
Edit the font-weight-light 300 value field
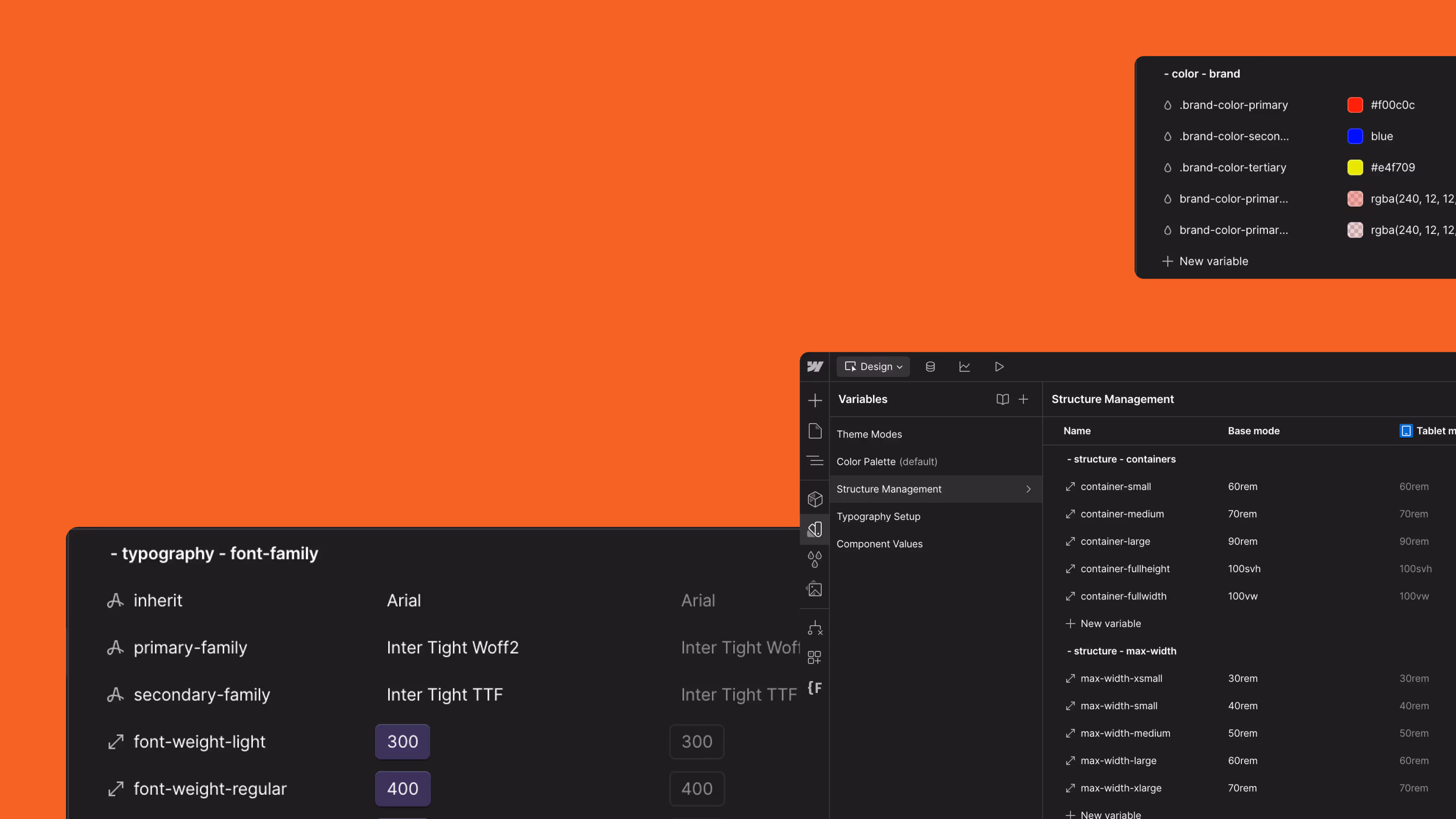tap(402, 742)
